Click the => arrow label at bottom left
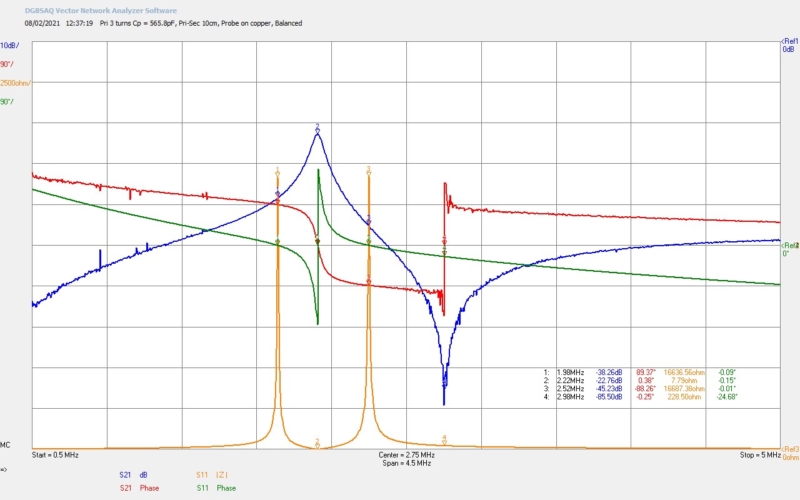The height and width of the screenshot is (500, 800). coord(4,469)
